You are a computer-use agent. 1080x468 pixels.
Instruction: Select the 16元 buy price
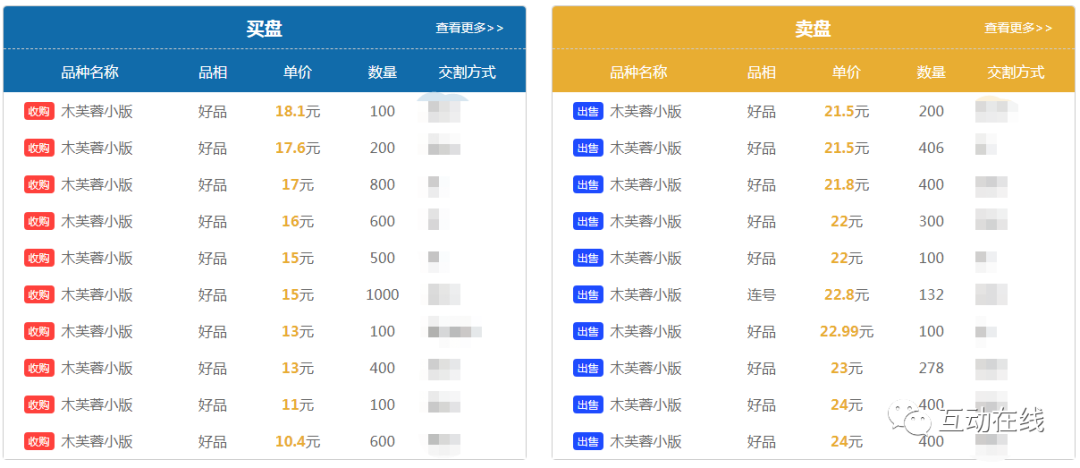(298, 221)
